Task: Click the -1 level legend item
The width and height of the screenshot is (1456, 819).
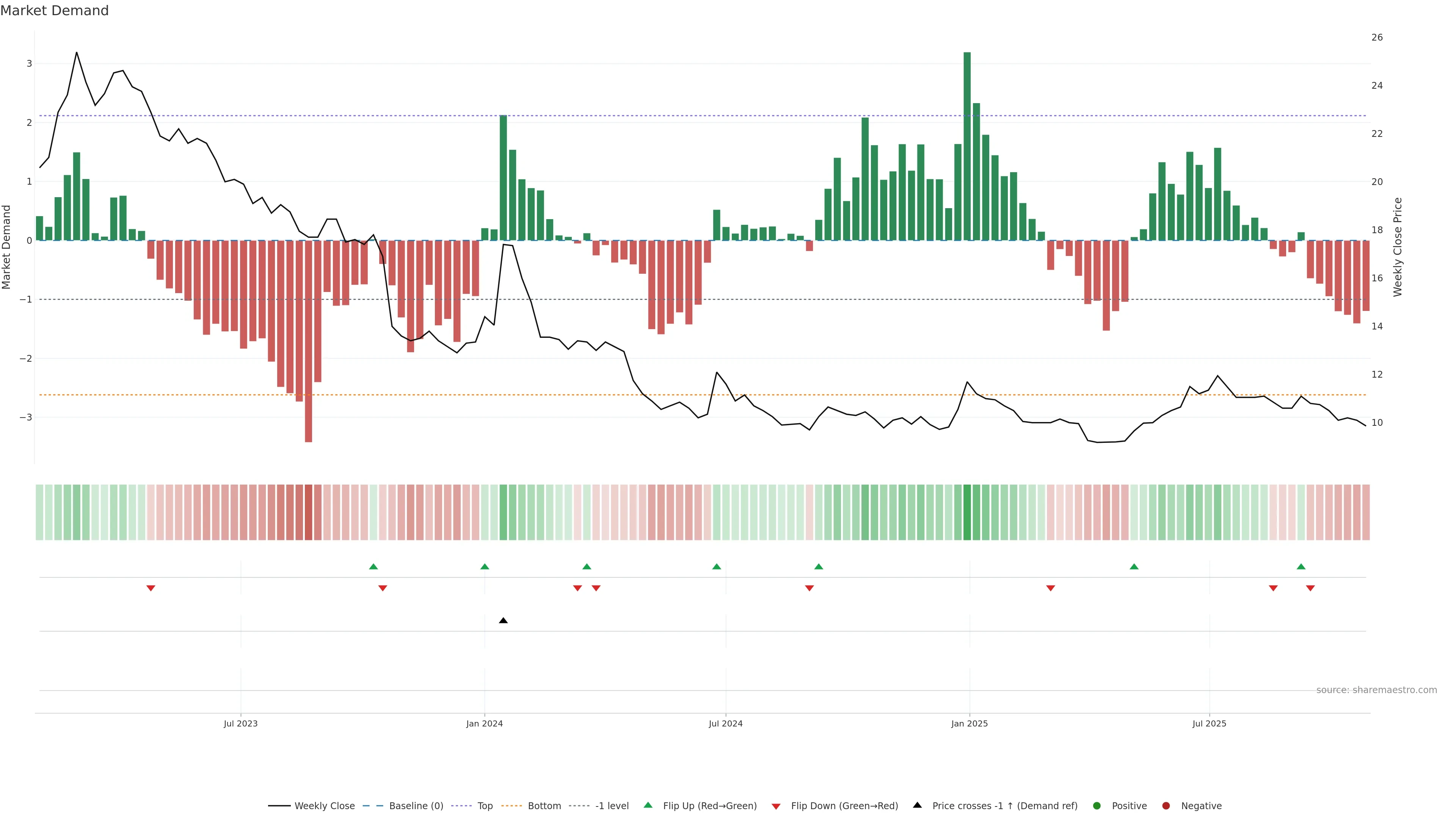Action: point(612,806)
